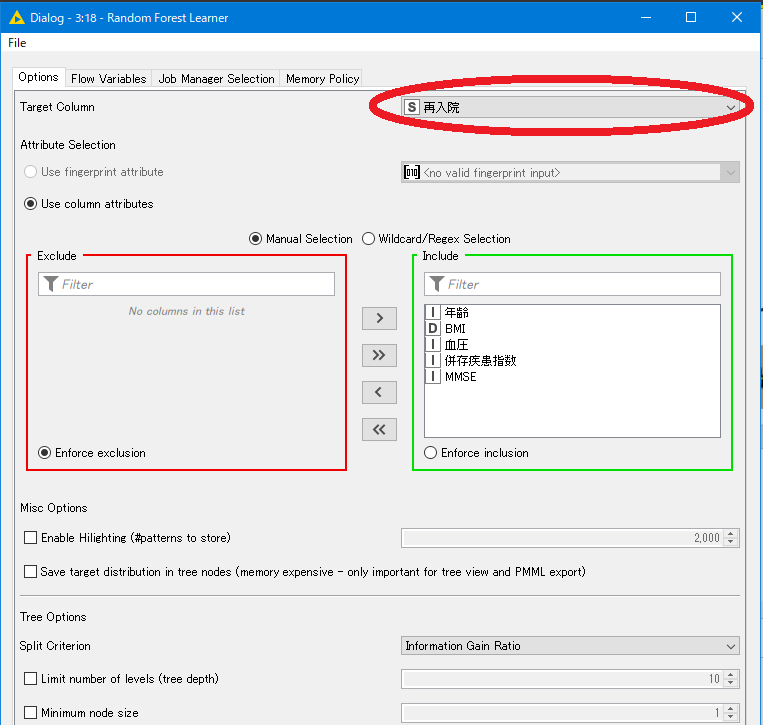Enable the Hilighting checkbox
This screenshot has height=725, width=763.
[x=31, y=538]
